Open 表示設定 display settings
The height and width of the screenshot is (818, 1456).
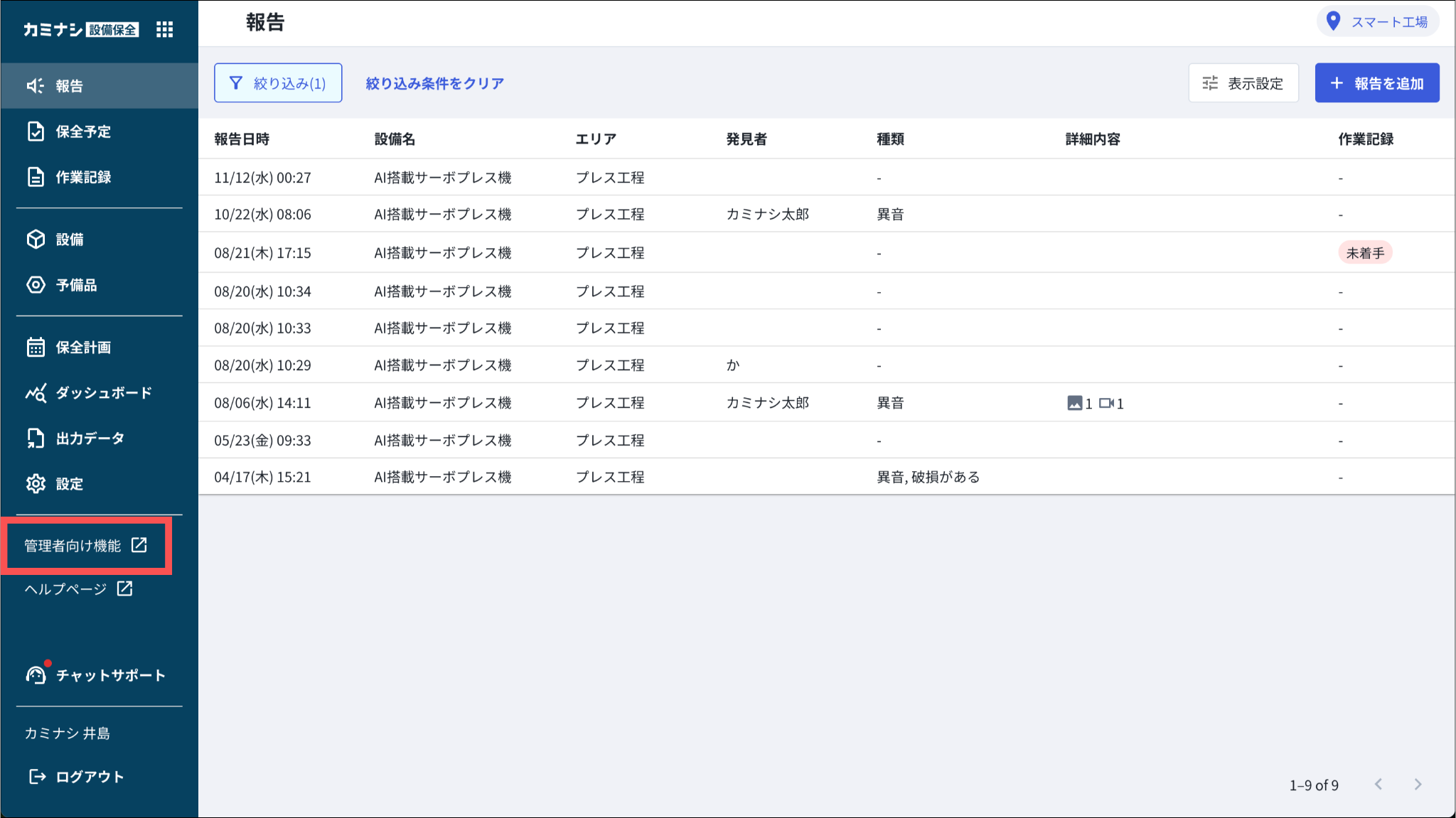[x=1243, y=83]
